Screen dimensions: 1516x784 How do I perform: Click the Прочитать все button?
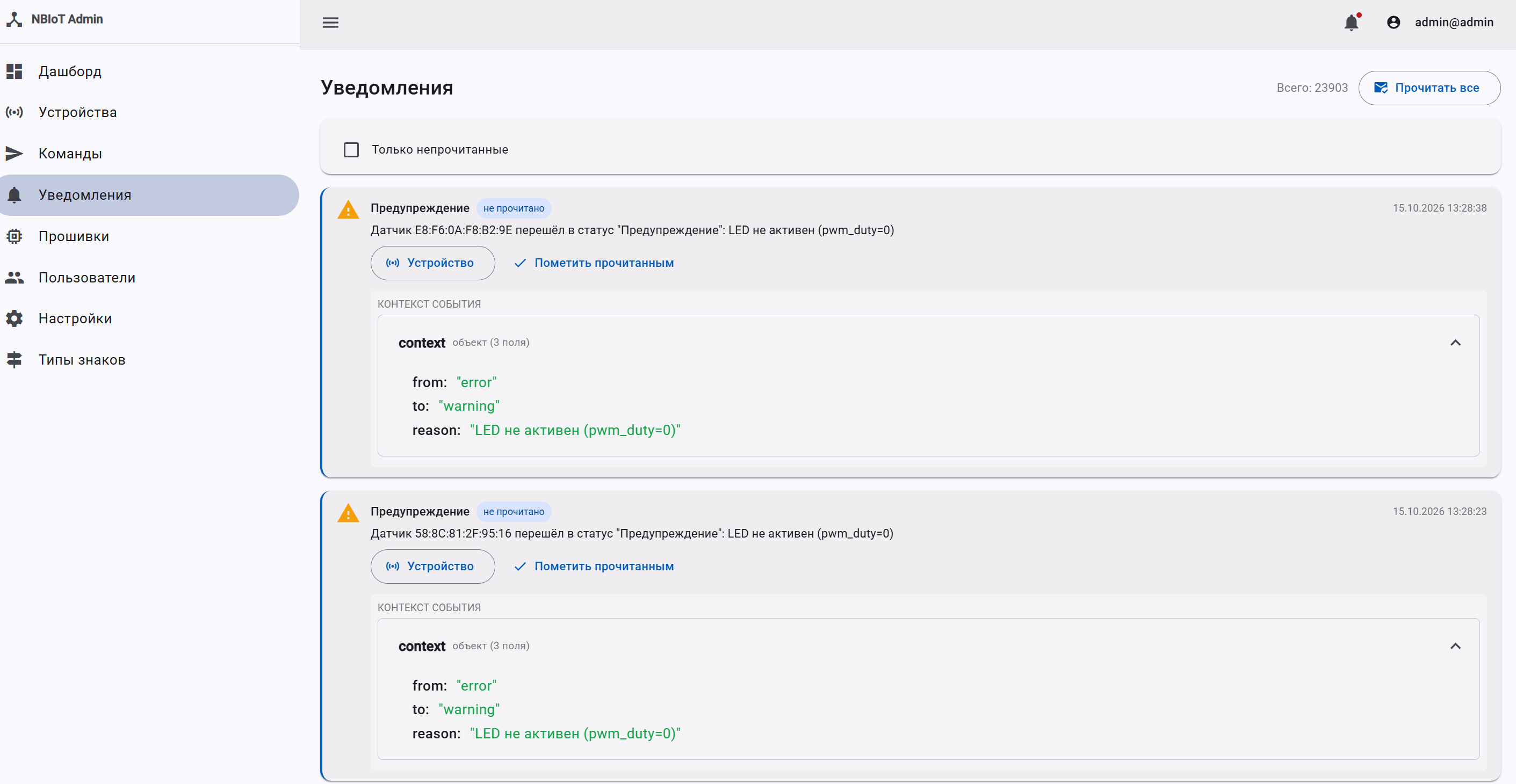click(1429, 88)
